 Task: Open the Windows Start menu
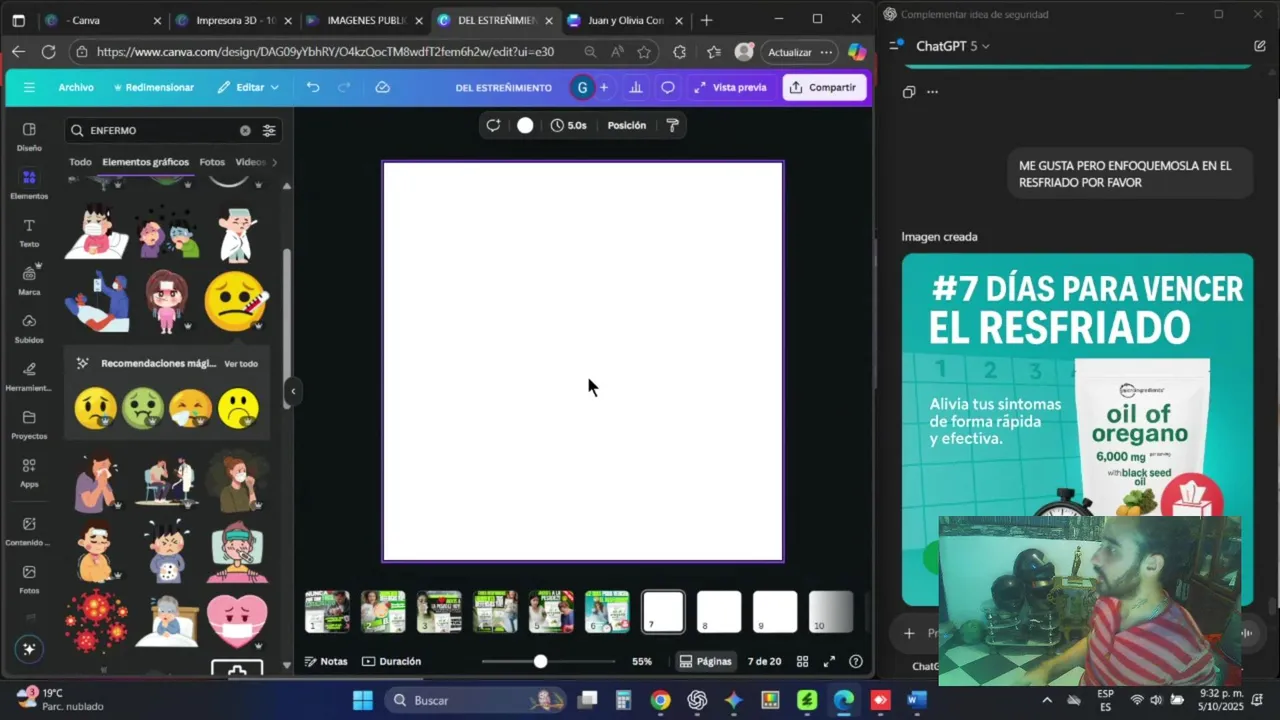[x=363, y=700]
